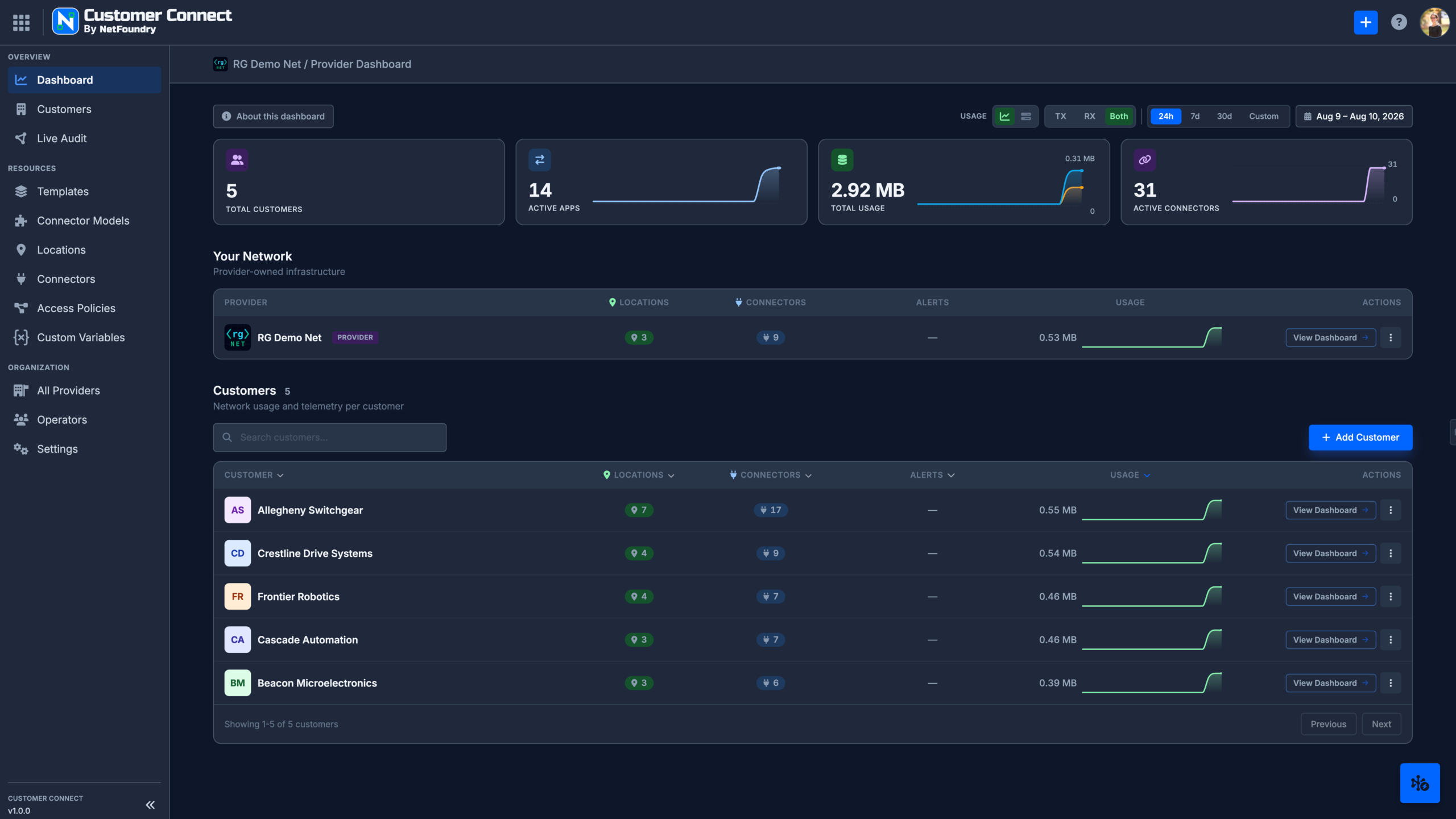
Task: Click the BM avatar for Beacon Microelectronics
Action: coord(237,683)
